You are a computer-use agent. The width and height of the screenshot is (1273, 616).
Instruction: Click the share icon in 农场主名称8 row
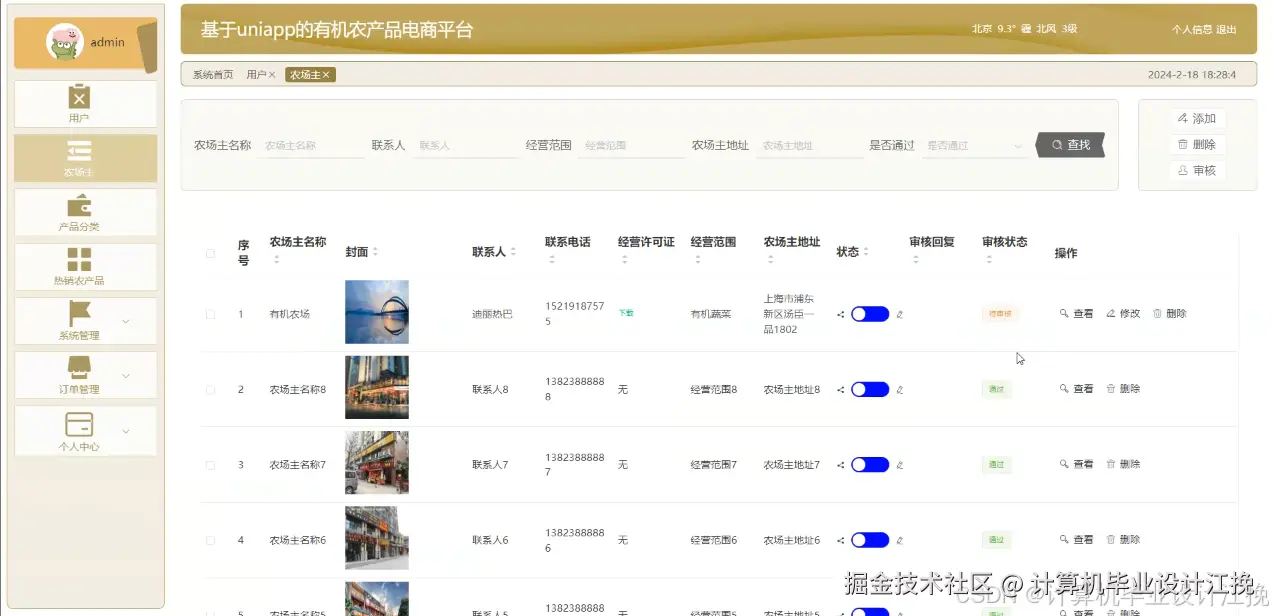point(841,389)
